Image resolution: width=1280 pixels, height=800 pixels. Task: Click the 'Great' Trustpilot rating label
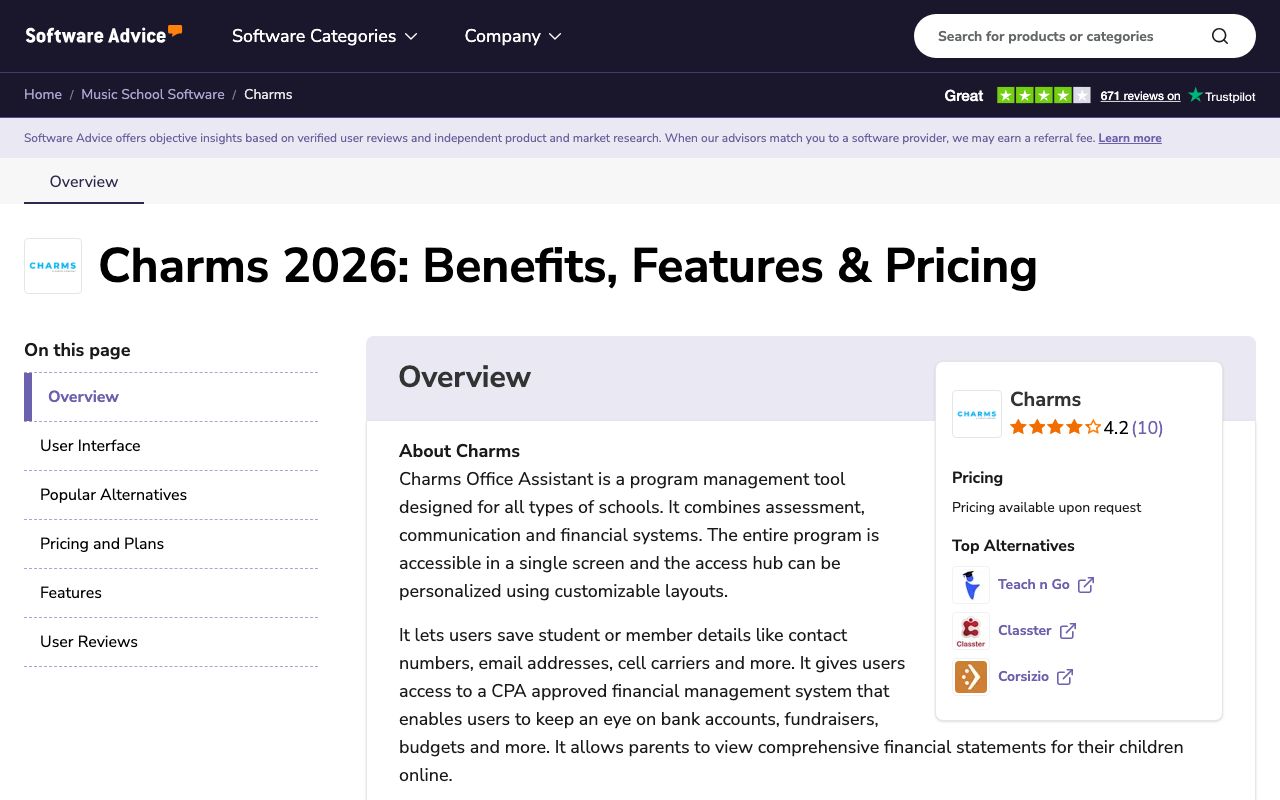pos(964,96)
